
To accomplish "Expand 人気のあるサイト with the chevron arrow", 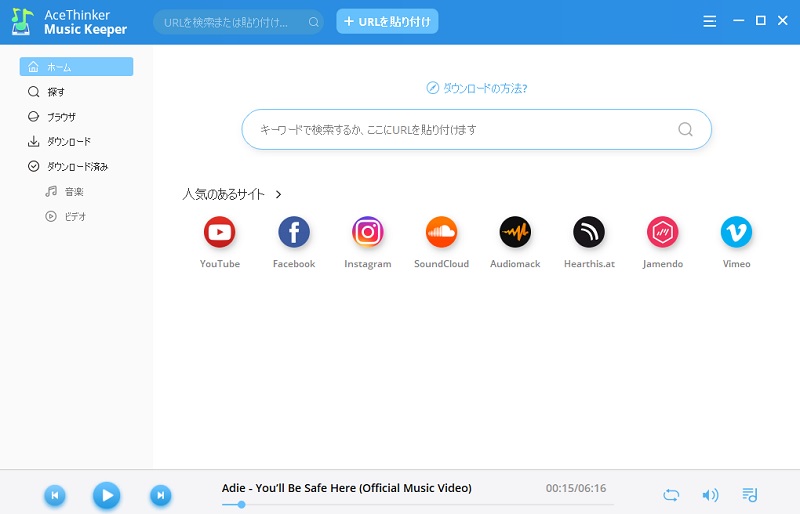I will pyautogui.click(x=278, y=194).
